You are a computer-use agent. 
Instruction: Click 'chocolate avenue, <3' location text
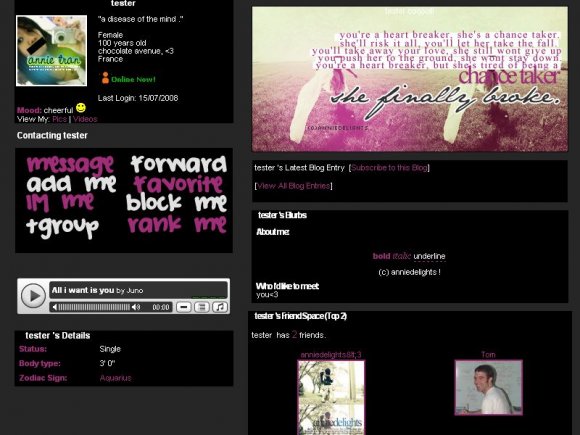135,51
